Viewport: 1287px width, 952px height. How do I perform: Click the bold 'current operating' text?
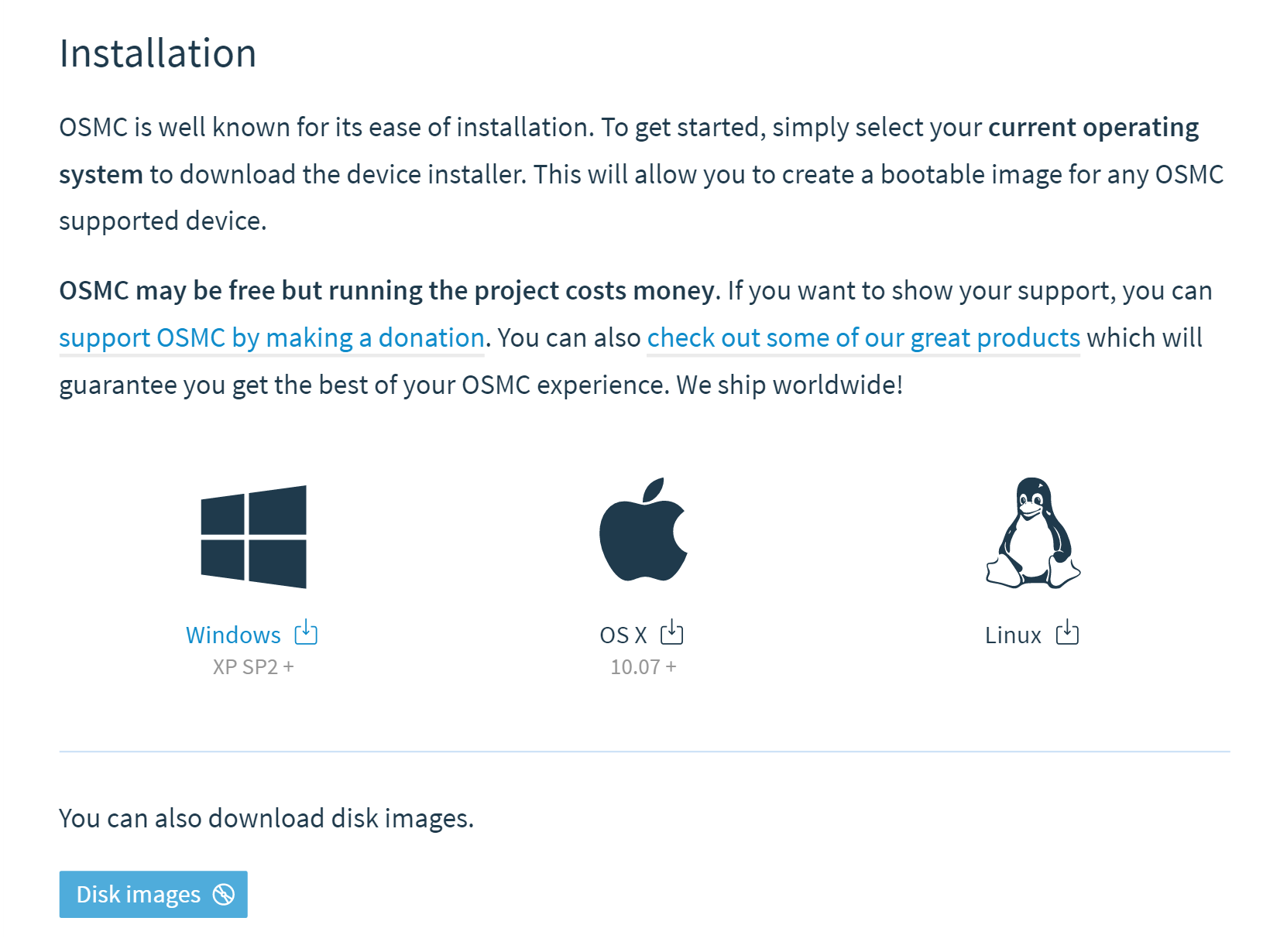(1093, 128)
